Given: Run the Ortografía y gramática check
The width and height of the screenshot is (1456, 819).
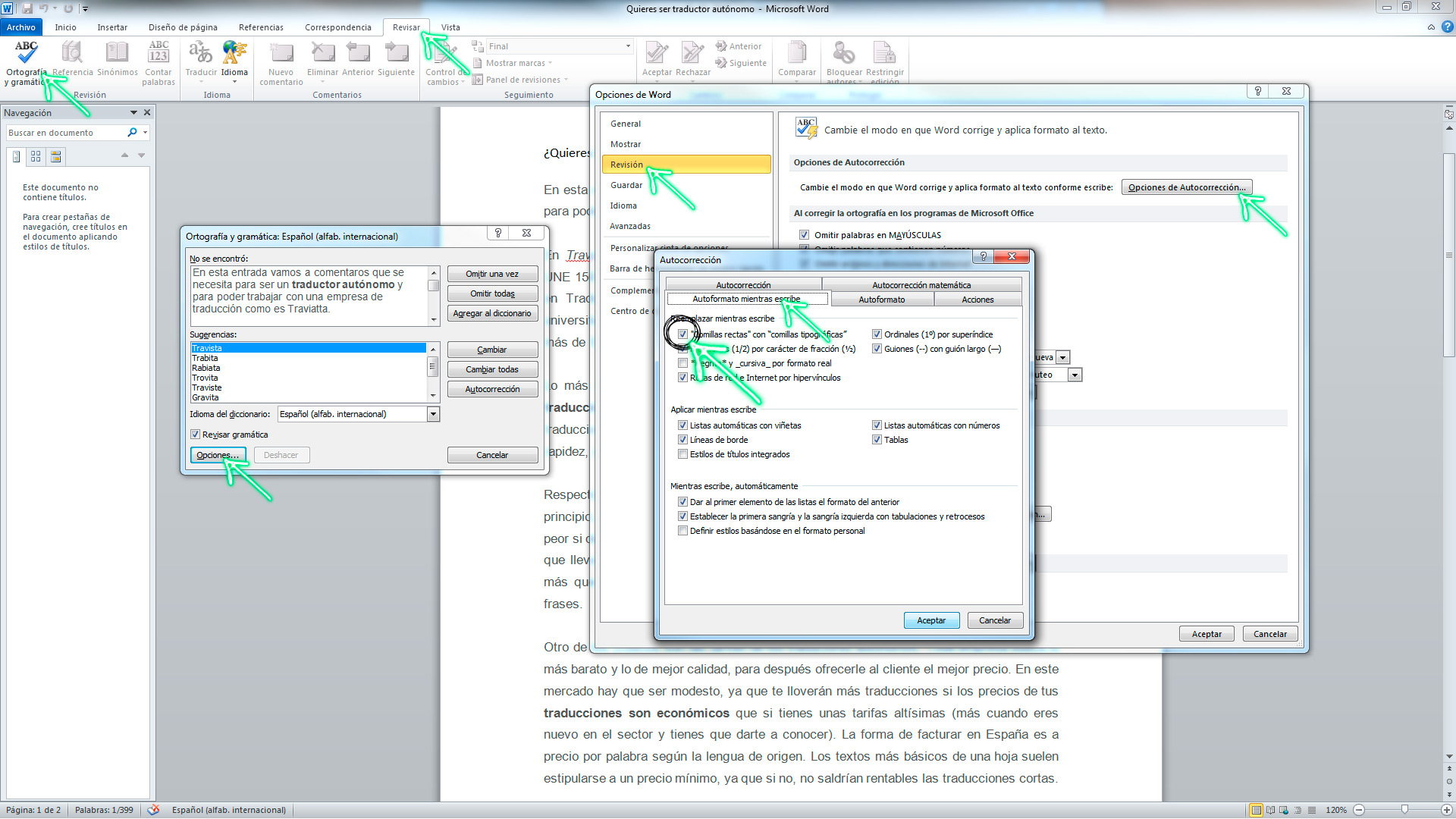Looking at the screenshot, I should (x=26, y=62).
